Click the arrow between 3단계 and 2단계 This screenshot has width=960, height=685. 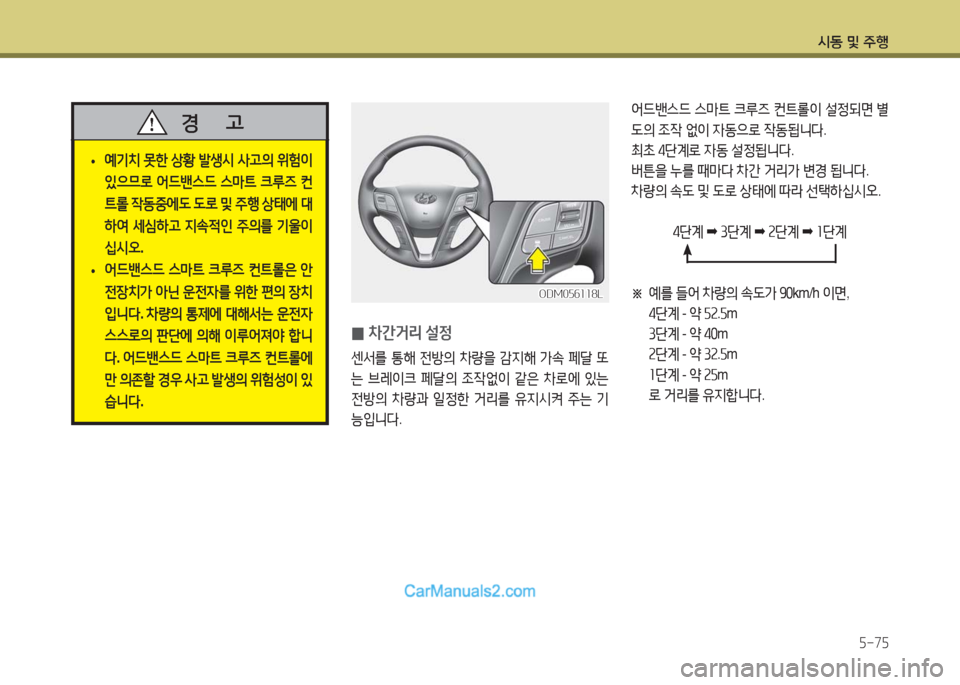759,232
